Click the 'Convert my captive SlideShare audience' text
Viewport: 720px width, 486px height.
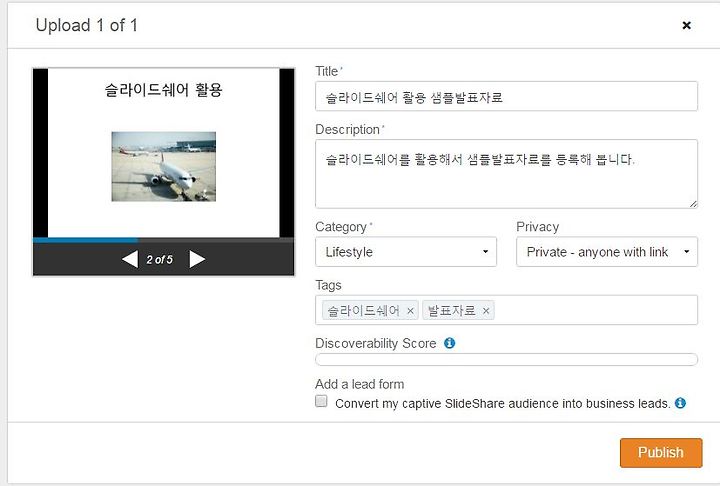[503, 403]
